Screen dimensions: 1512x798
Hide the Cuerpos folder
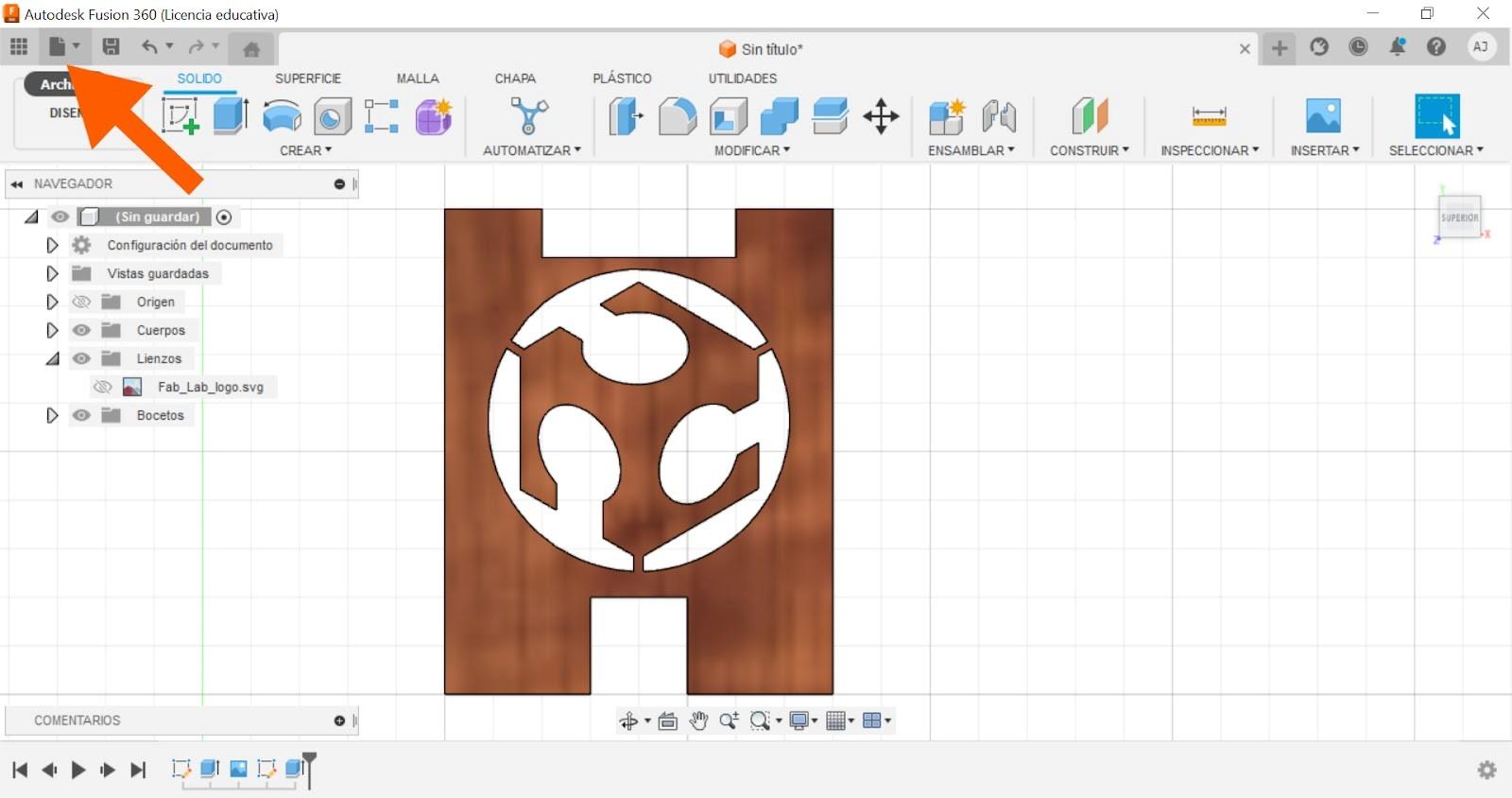tap(81, 330)
